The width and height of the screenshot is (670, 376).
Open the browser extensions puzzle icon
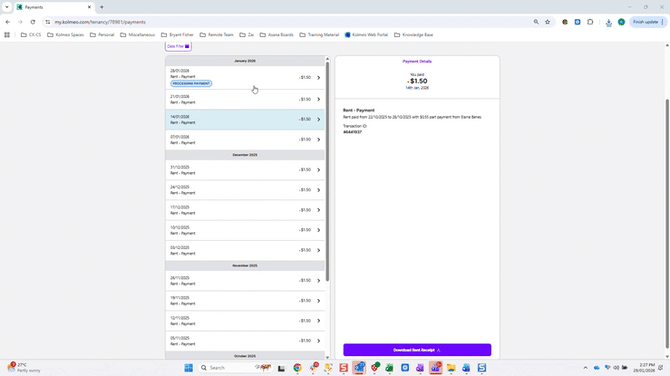point(590,22)
